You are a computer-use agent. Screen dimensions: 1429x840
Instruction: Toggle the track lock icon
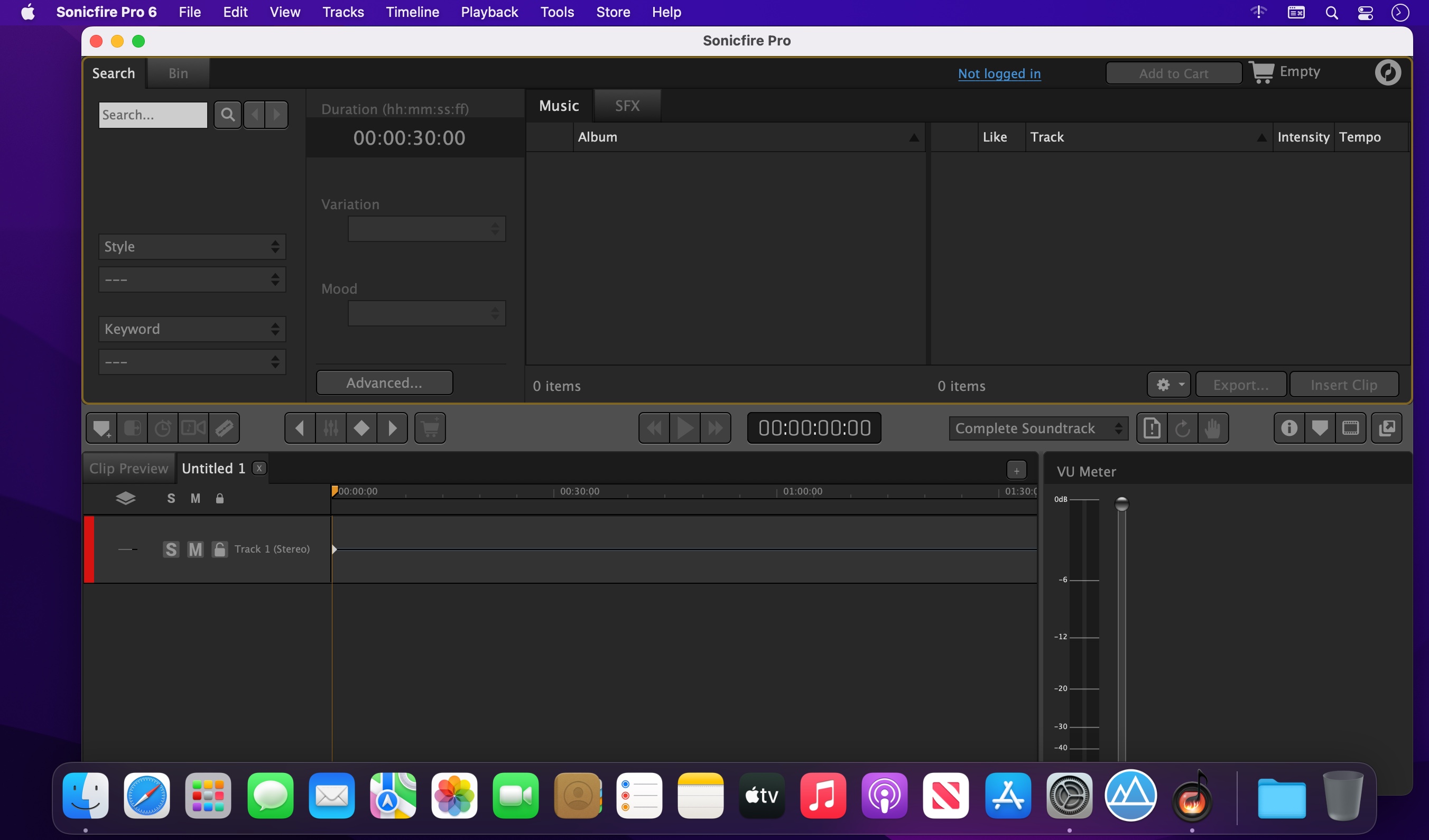pos(219,548)
